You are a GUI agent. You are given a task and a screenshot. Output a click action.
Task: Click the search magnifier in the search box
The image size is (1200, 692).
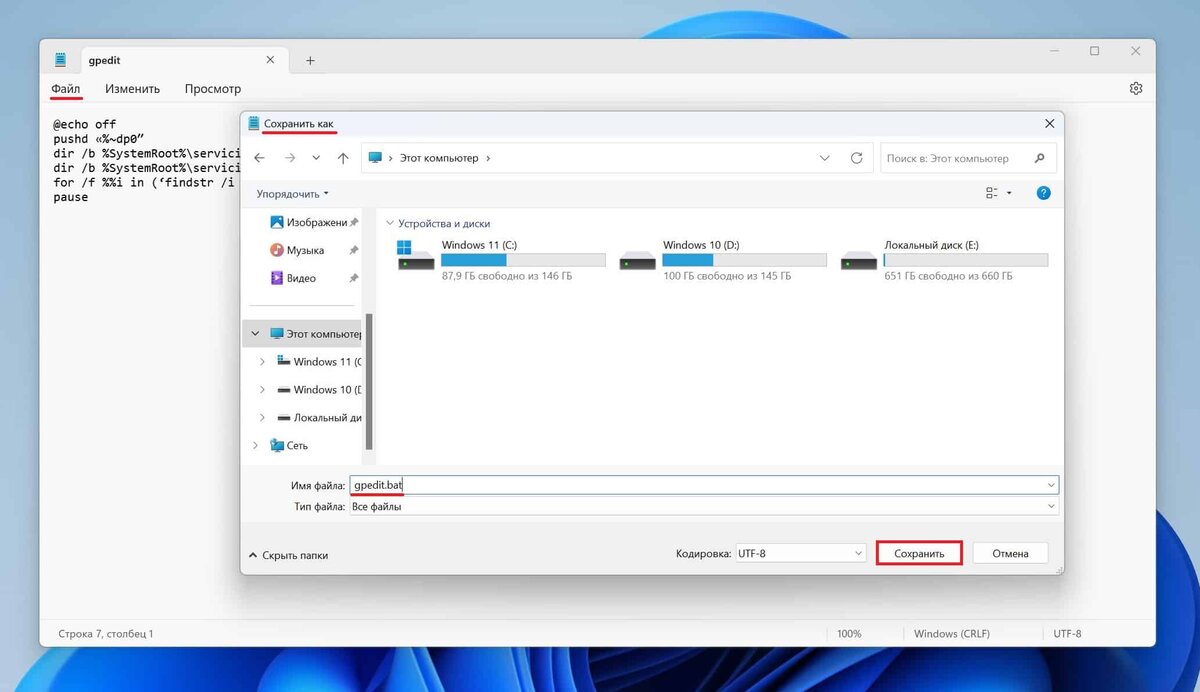point(1040,157)
